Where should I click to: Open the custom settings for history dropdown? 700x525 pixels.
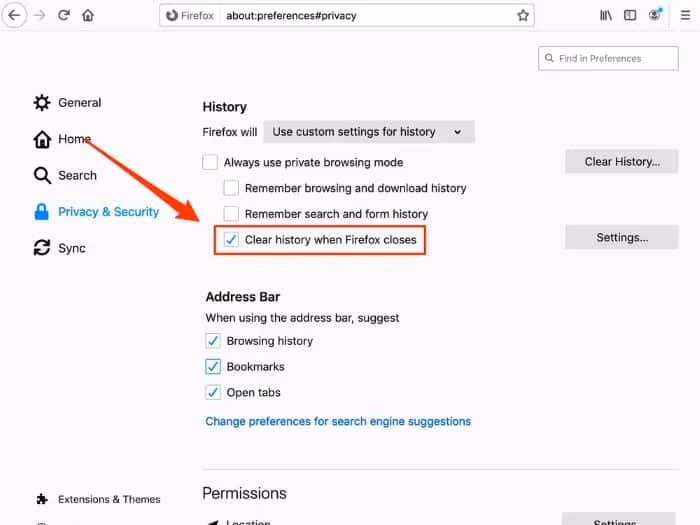[368, 132]
